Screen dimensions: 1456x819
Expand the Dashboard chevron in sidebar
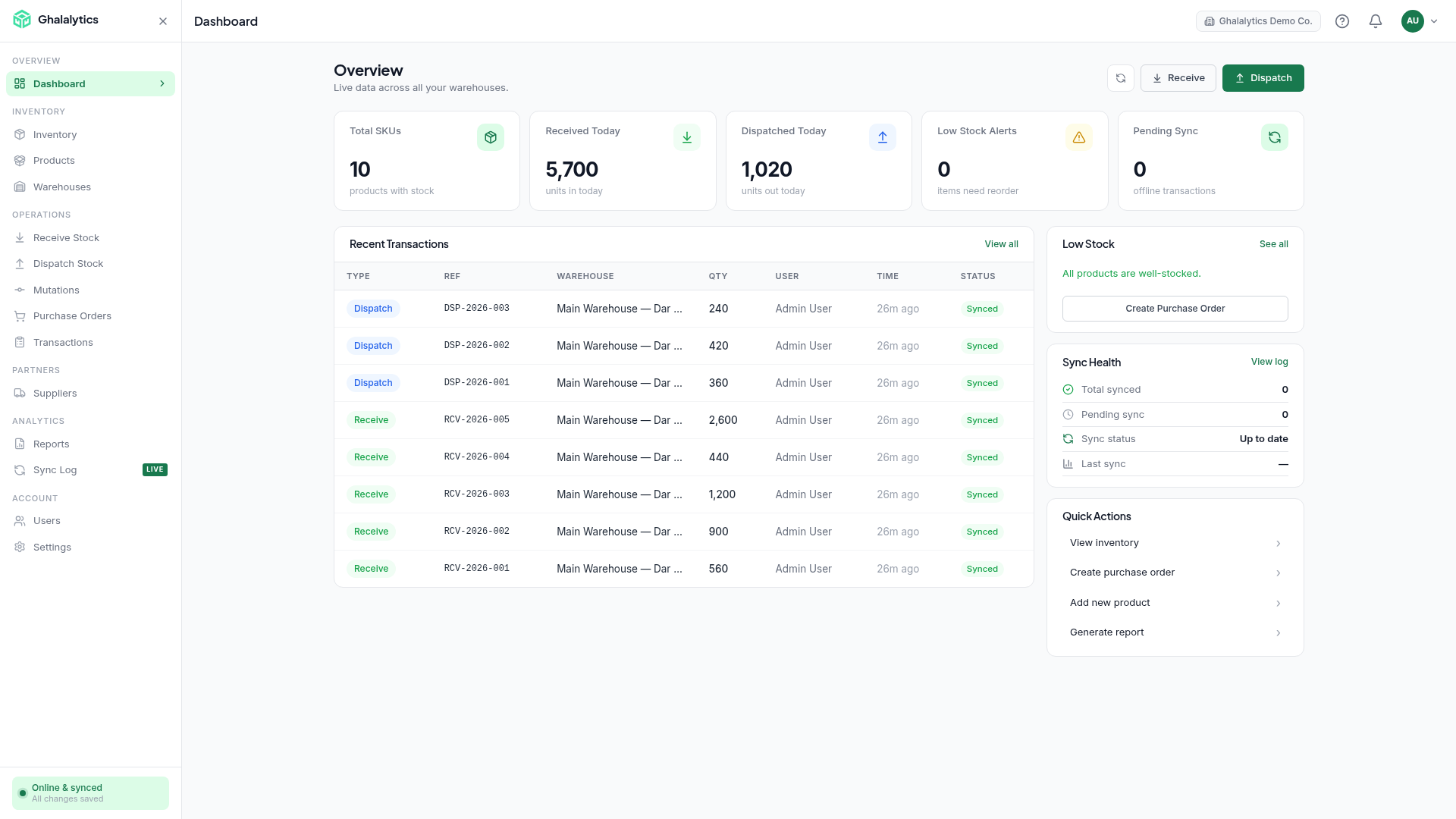(x=162, y=83)
